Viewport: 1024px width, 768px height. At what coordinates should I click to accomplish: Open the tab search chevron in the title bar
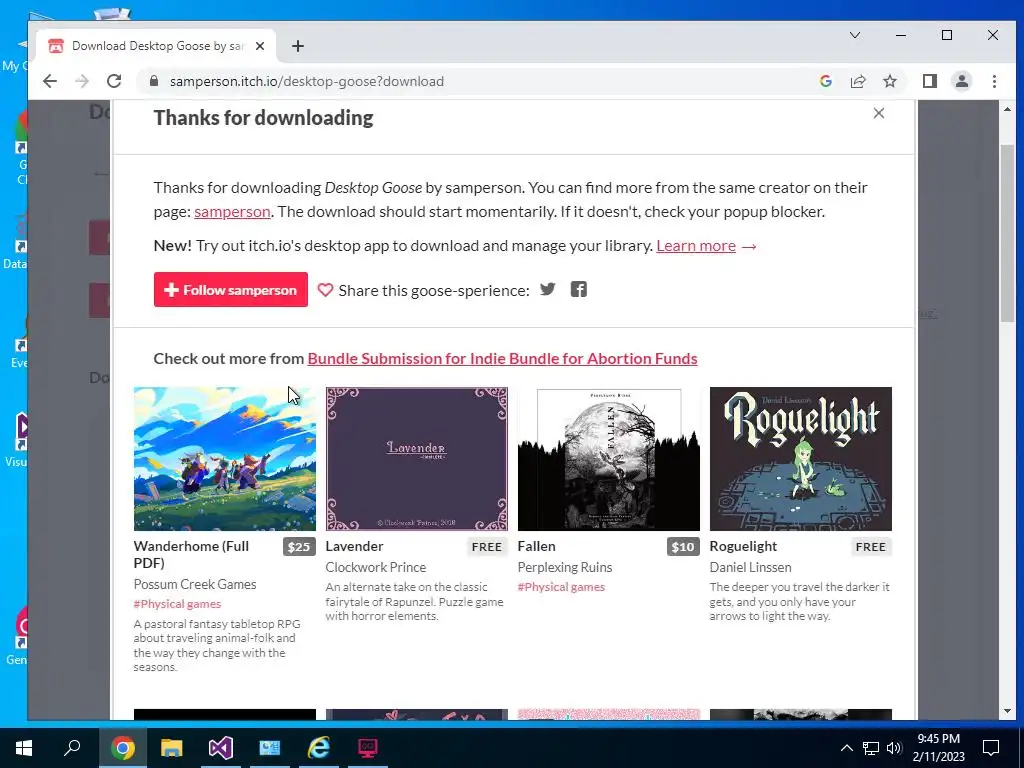pos(855,35)
